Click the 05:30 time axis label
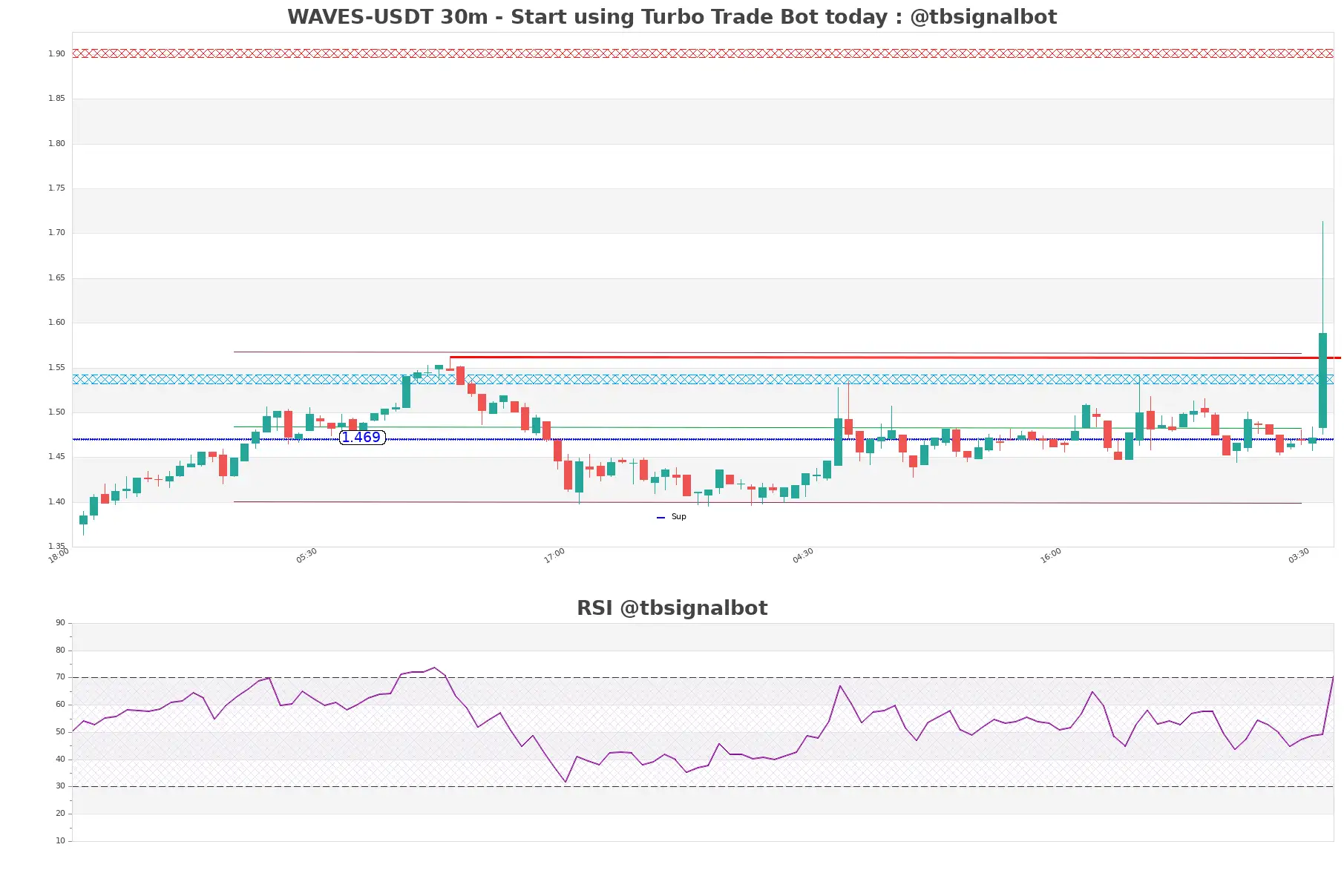Viewport: 1344px width, 896px height. [x=307, y=556]
